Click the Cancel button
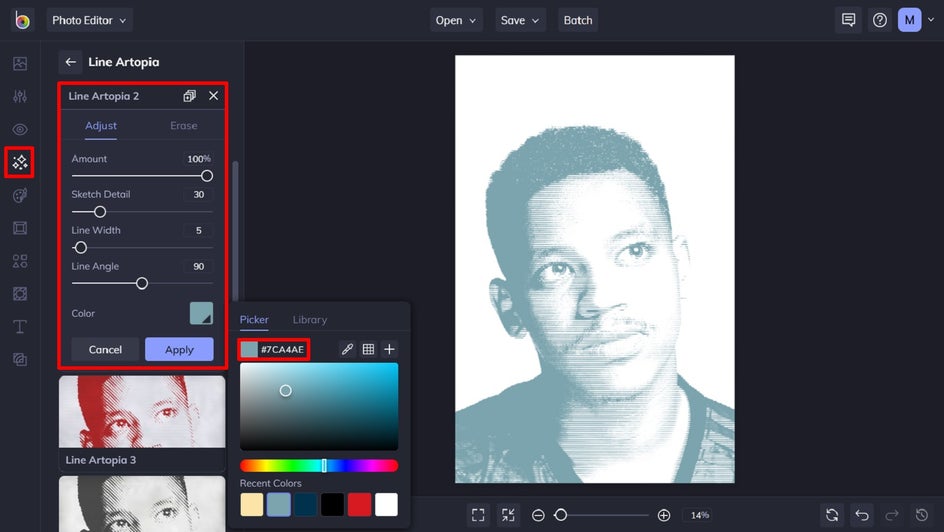 point(105,350)
